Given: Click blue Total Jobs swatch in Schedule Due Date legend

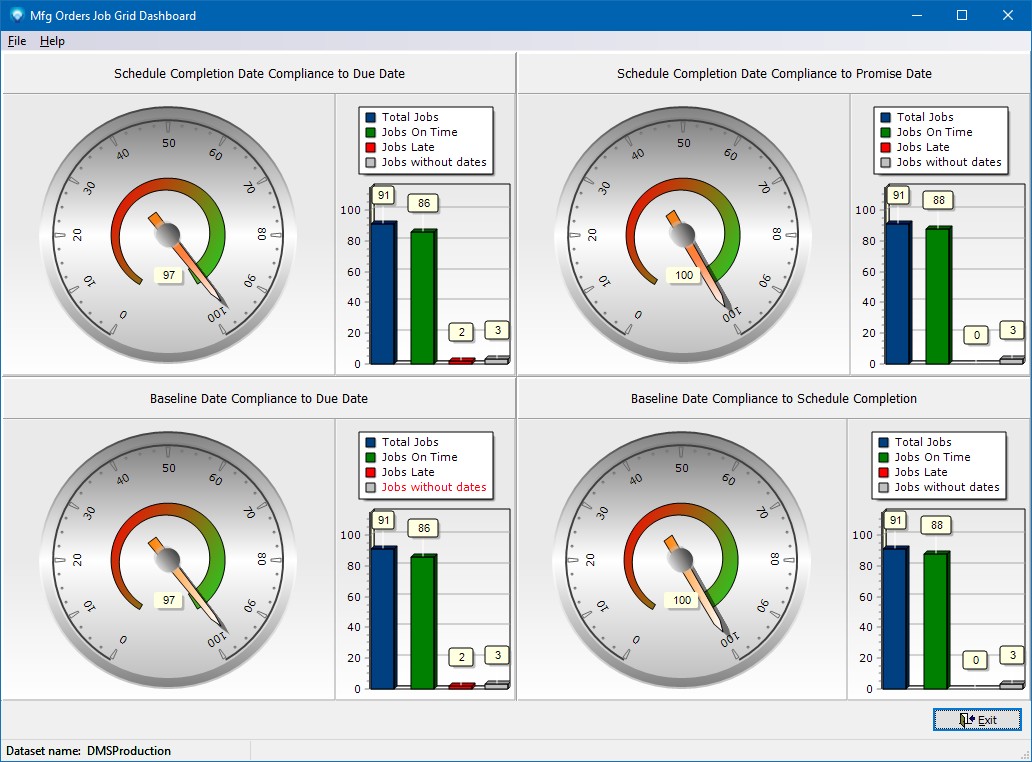Looking at the screenshot, I should tap(370, 117).
